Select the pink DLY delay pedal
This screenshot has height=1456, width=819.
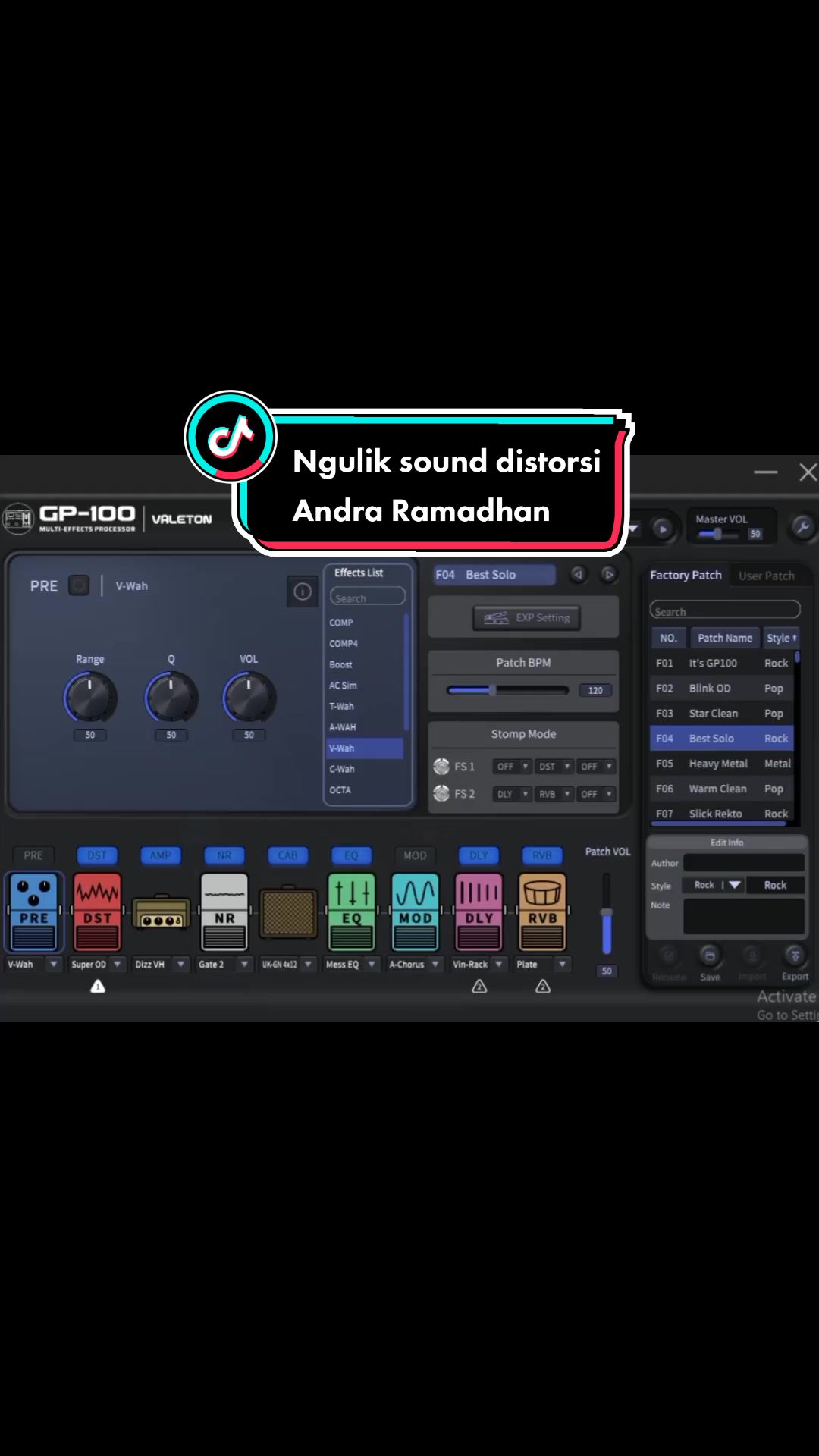click(479, 912)
